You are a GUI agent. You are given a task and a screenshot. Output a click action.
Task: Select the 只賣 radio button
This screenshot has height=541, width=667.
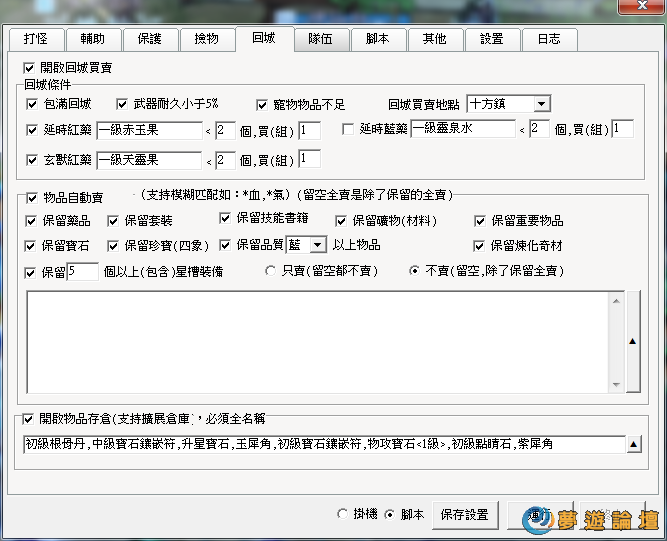(269, 271)
